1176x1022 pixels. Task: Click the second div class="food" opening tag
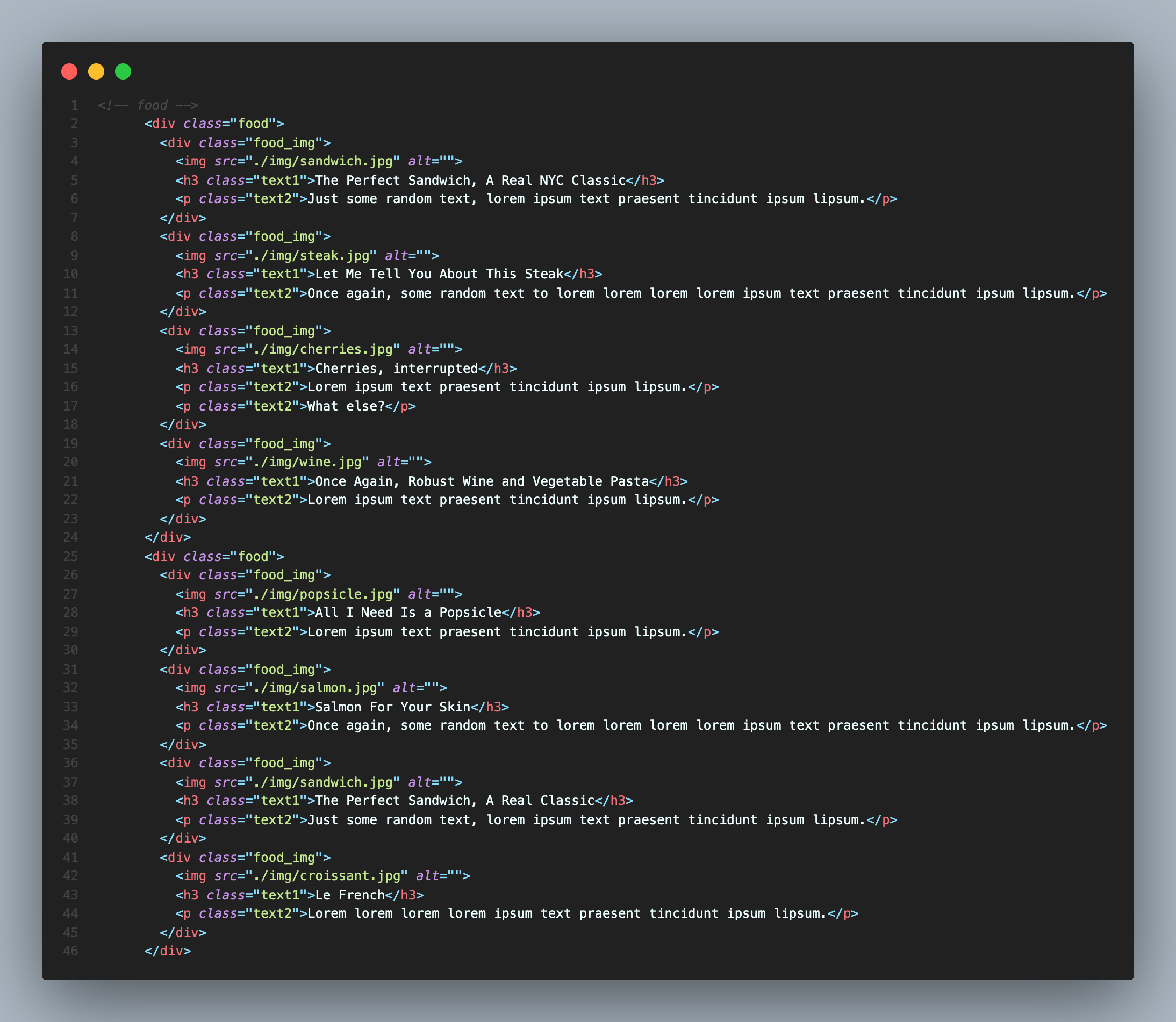(x=214, y=557)
